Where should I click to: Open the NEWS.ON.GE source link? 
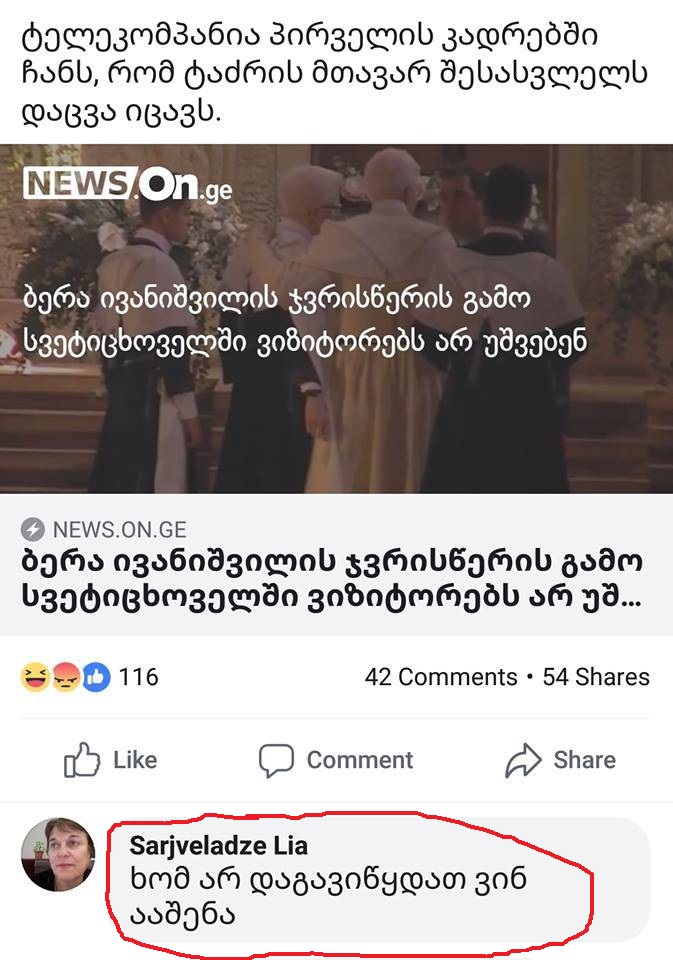[x=119, y=530]
